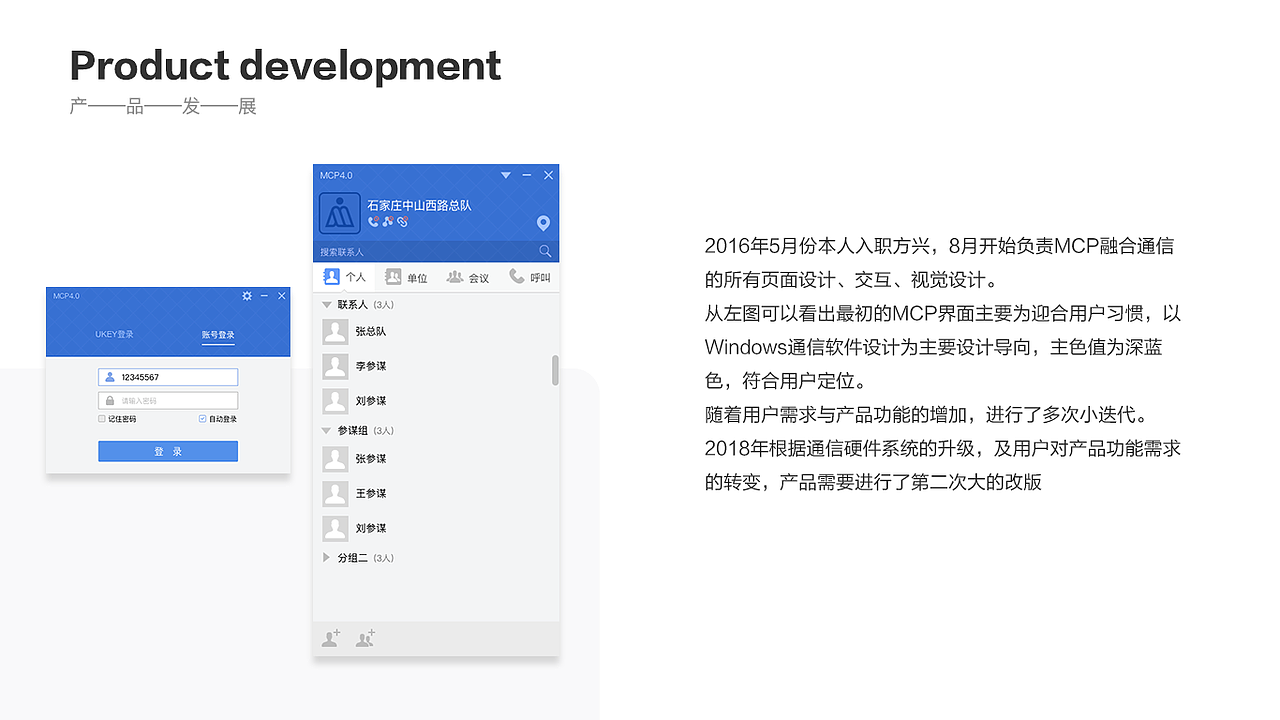The height and width of the screenshot is (720, 1280).
Task: Switch to the 单位 tab
Action: pyautogui.click(x=406, y=277)
